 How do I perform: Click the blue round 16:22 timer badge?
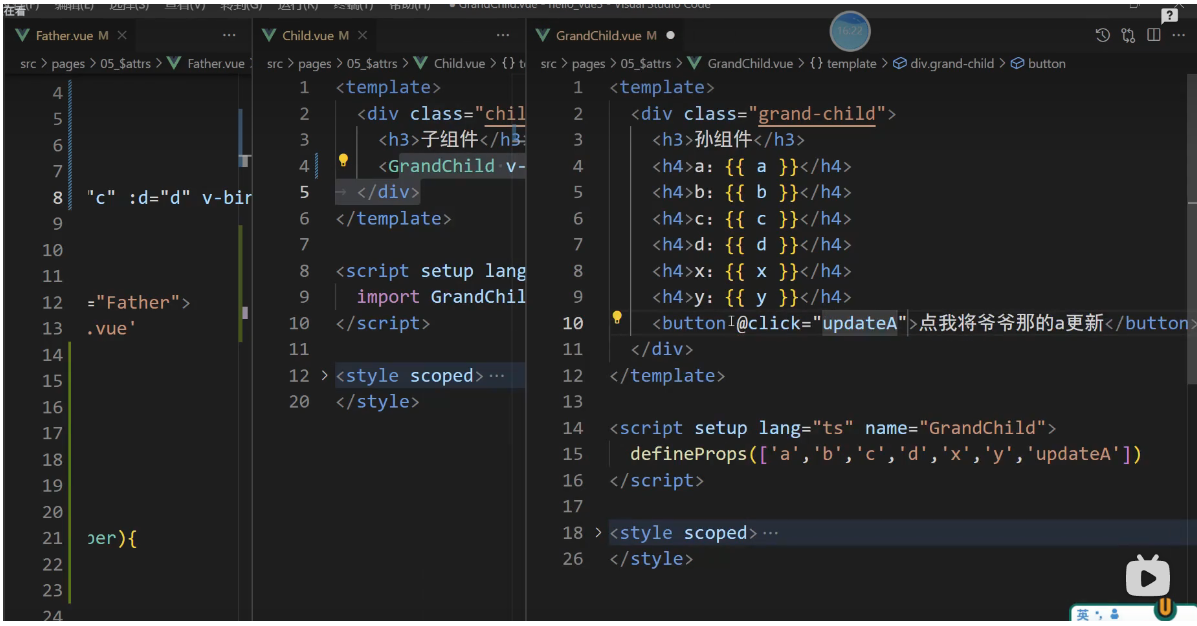(x=850, y=31)
